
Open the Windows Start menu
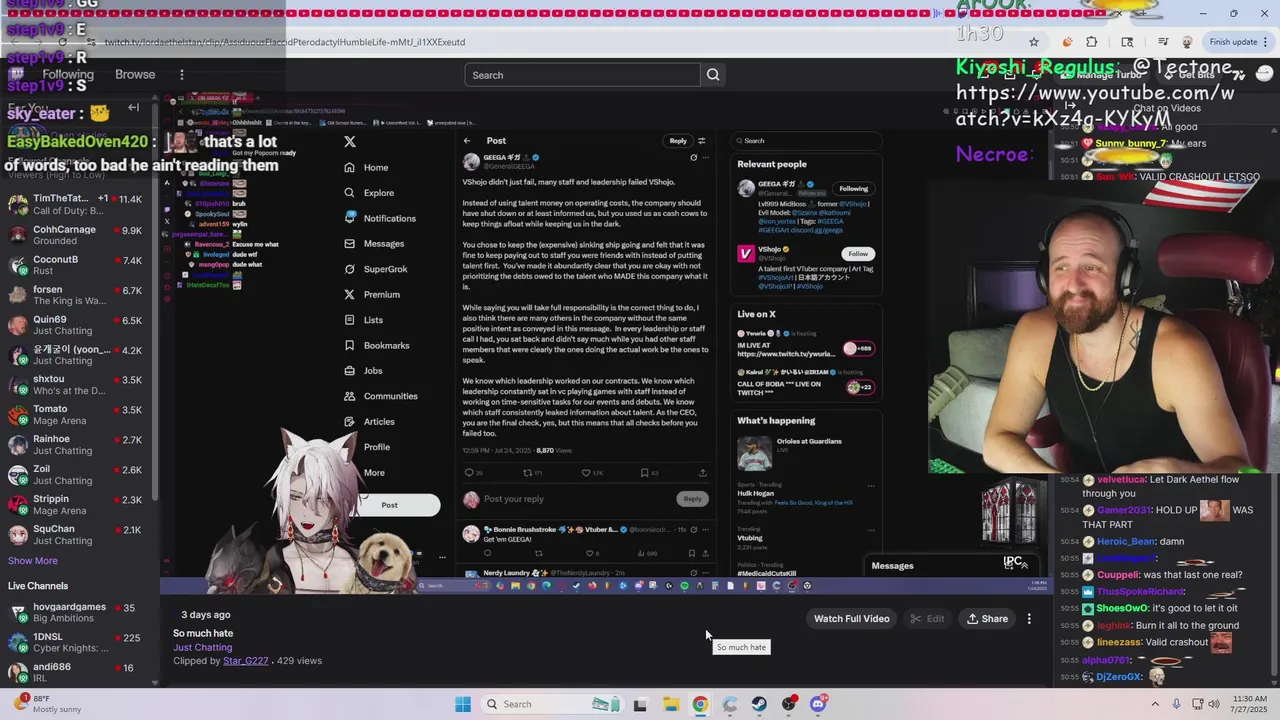[x=463, y=704]
